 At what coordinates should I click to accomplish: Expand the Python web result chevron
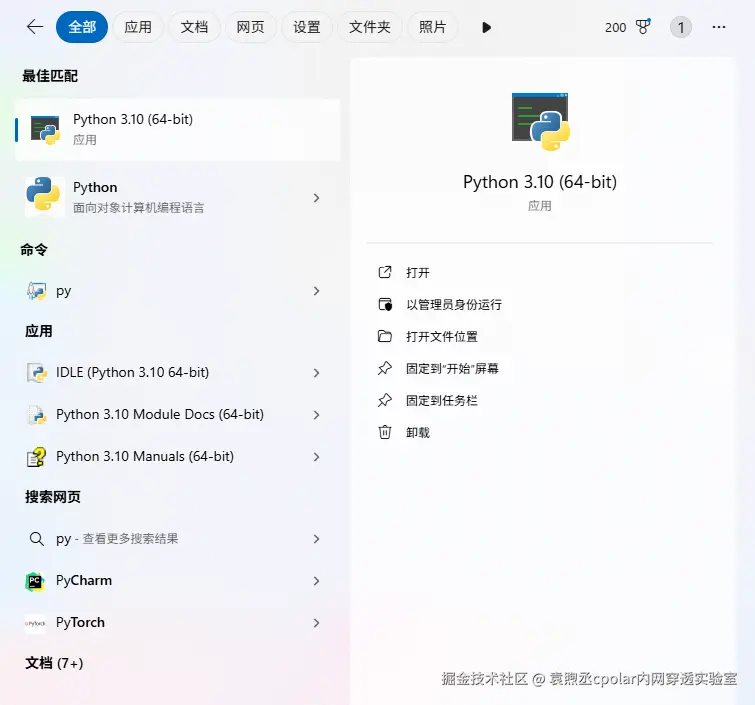316,197
